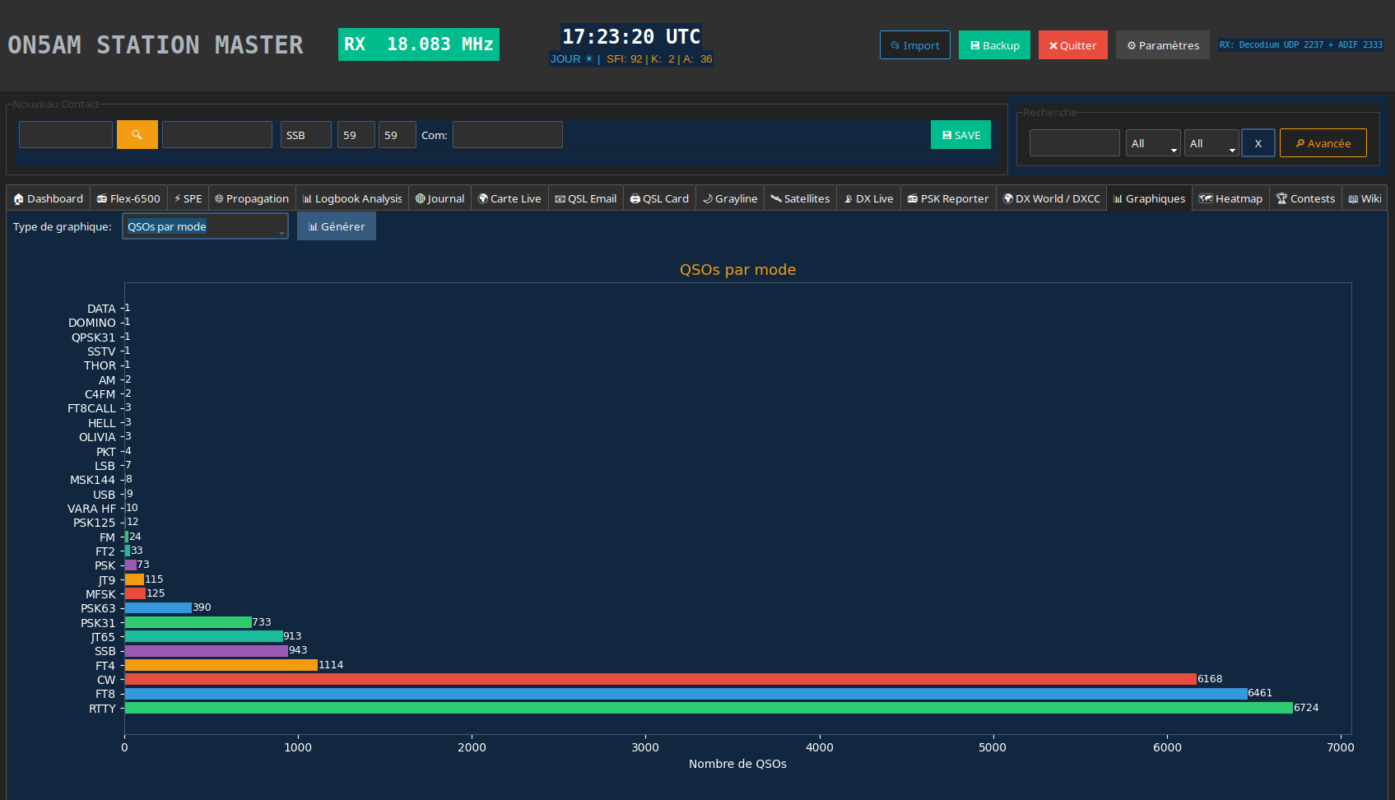The width and height of the screenshot is (1395, 800).
Task: Open the Dashboard tab
Action: pos(48,199)
